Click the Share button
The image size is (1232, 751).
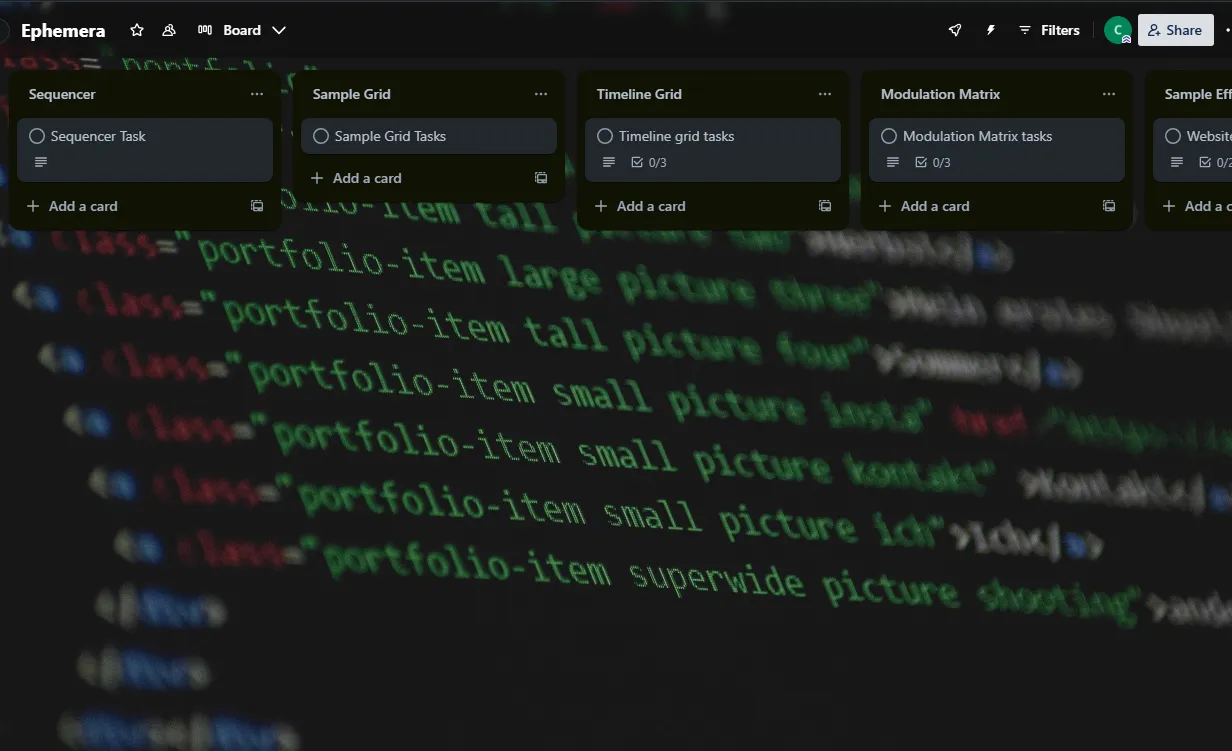[x=1175, y=31]
